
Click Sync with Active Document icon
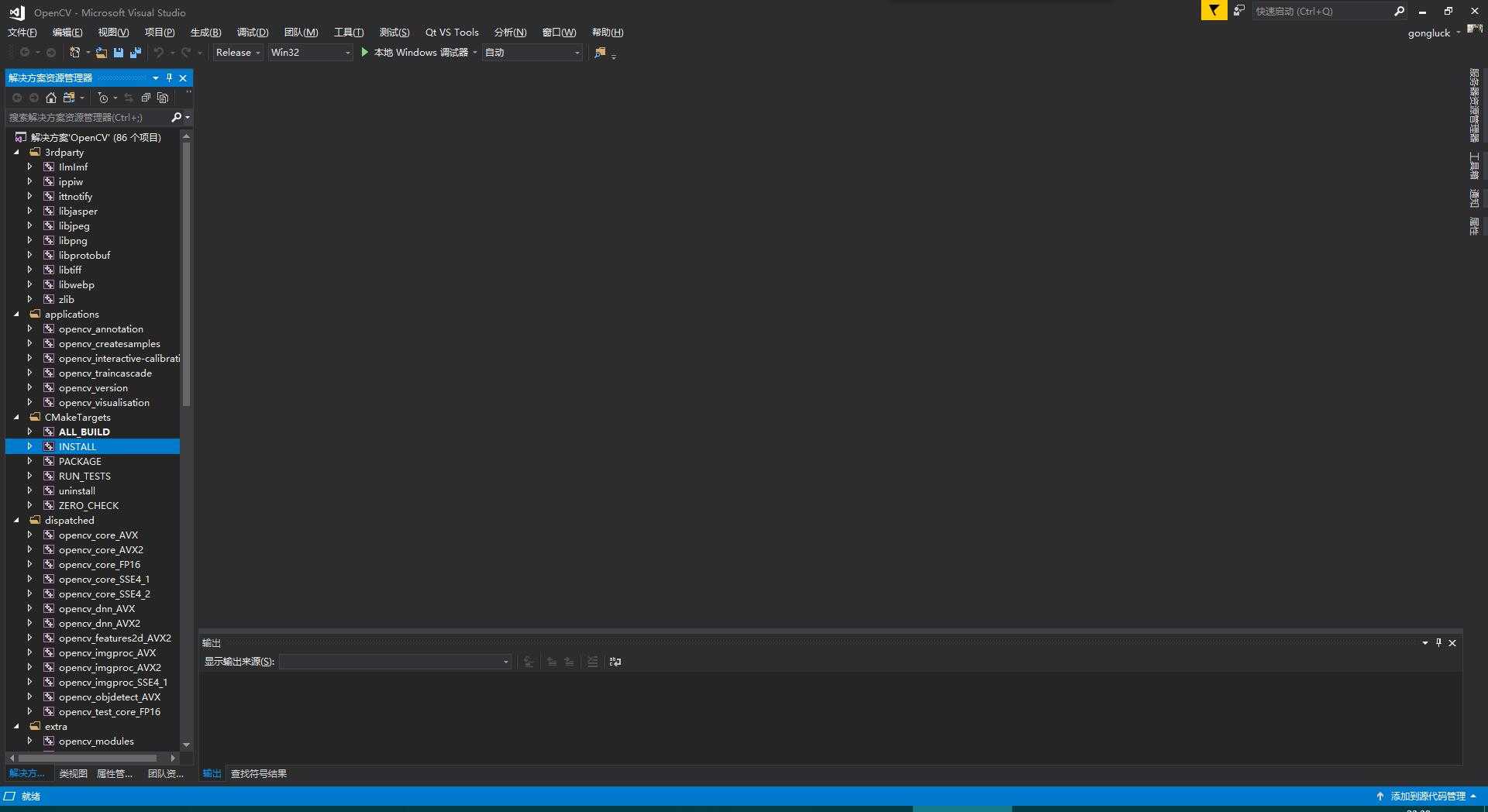coord(129,98)
